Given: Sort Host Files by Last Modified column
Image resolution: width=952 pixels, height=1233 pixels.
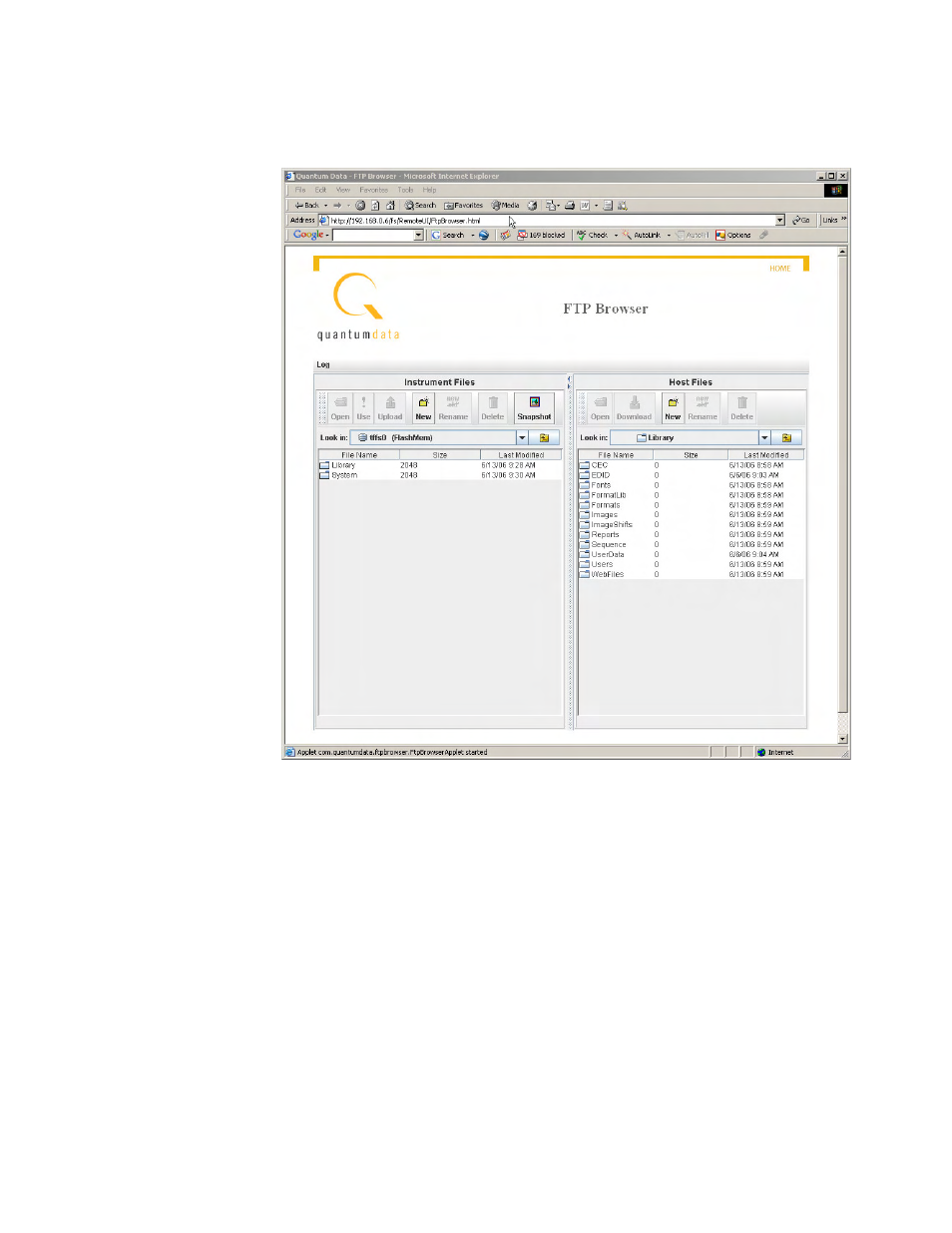Looking at the screenshot, I should click(x=766, y=455).
